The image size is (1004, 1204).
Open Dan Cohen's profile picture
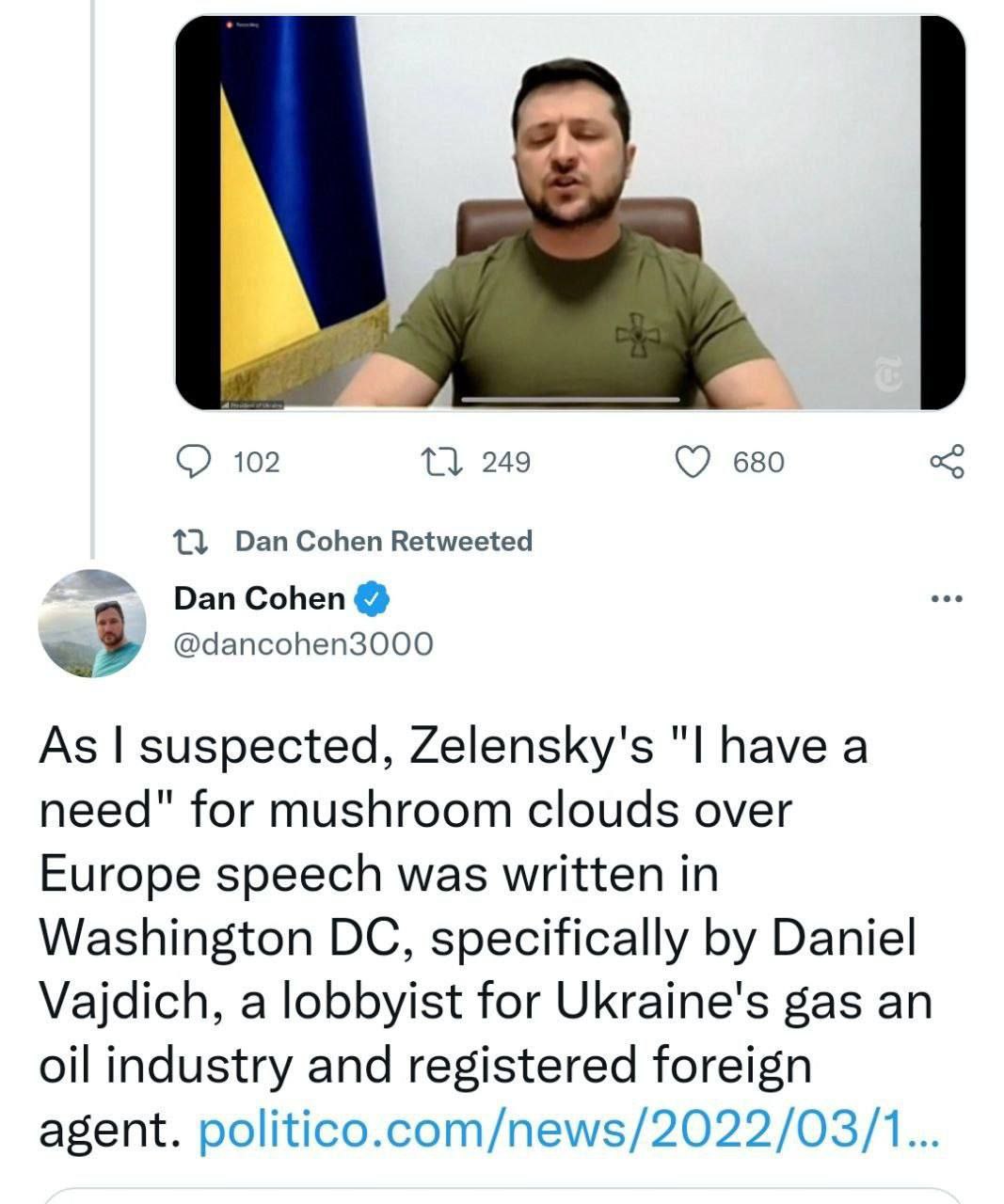click(x=91, y=623)
